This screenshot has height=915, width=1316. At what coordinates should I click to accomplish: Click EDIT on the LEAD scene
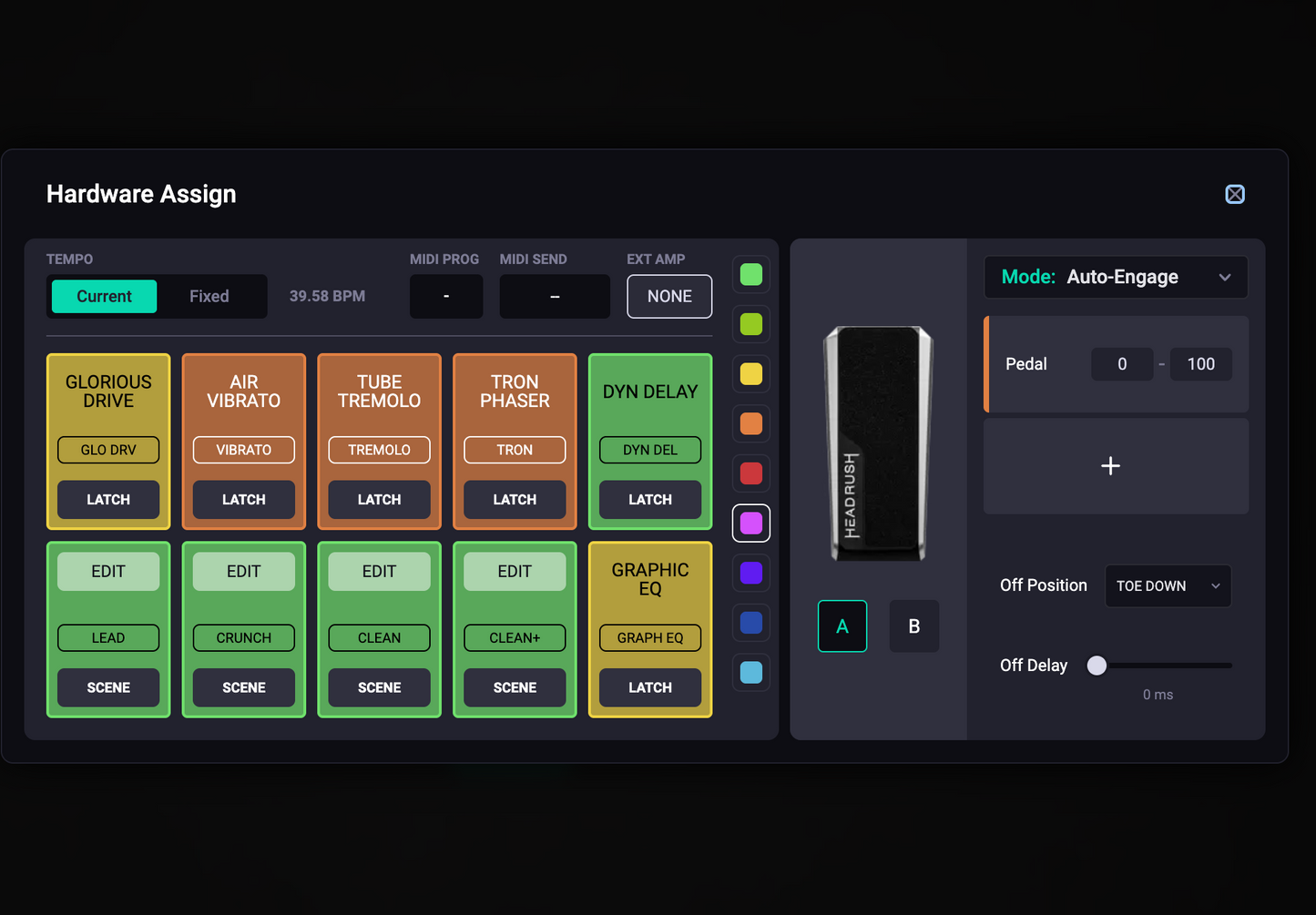click(108, 572)
